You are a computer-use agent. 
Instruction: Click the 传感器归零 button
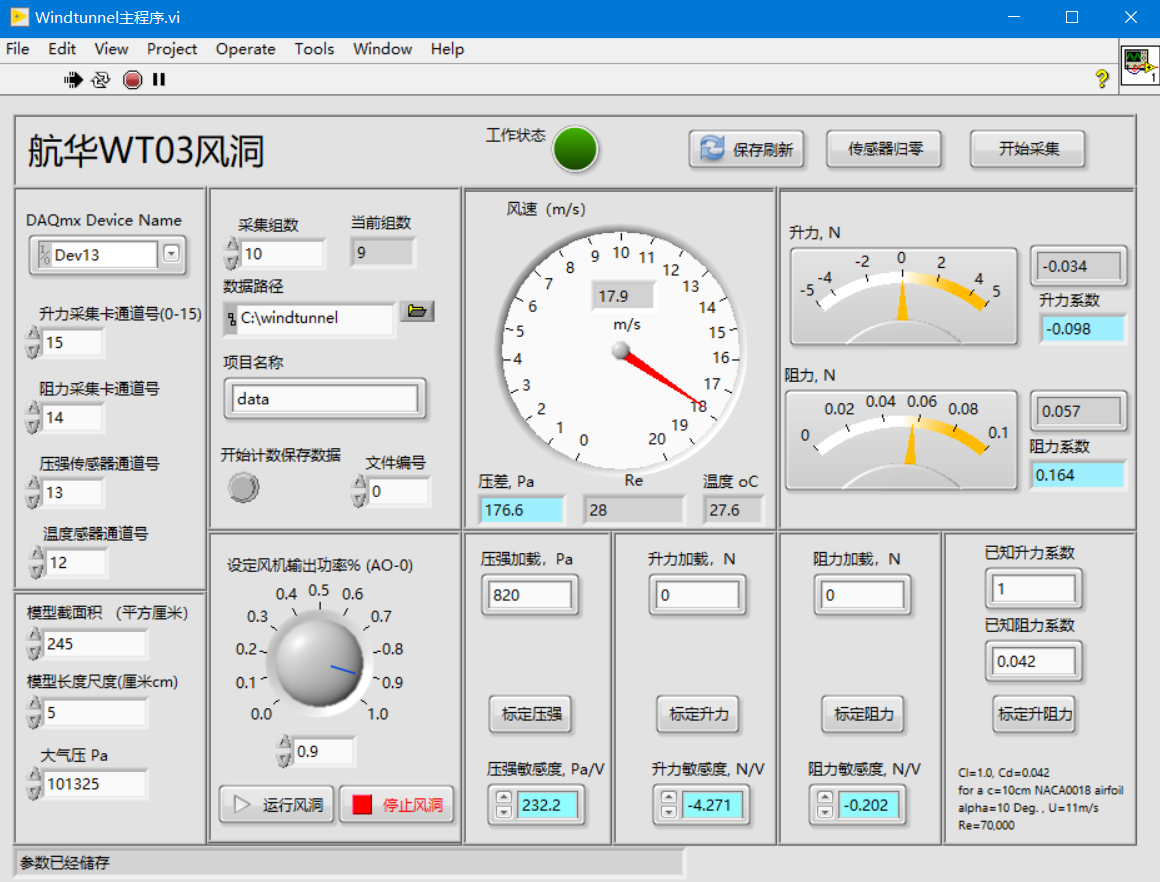tap(885, 149)
